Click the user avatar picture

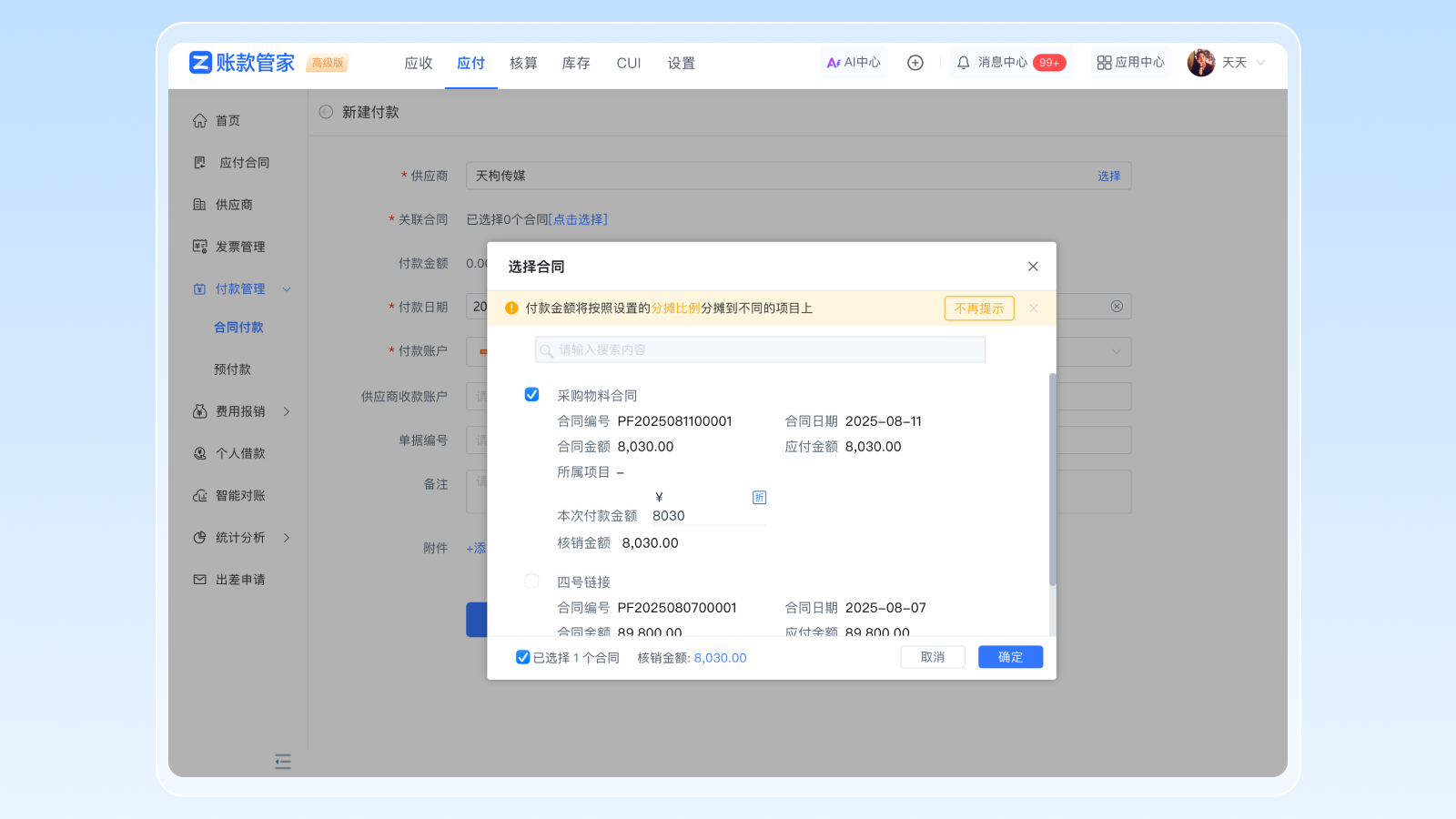pos(1200,63)
